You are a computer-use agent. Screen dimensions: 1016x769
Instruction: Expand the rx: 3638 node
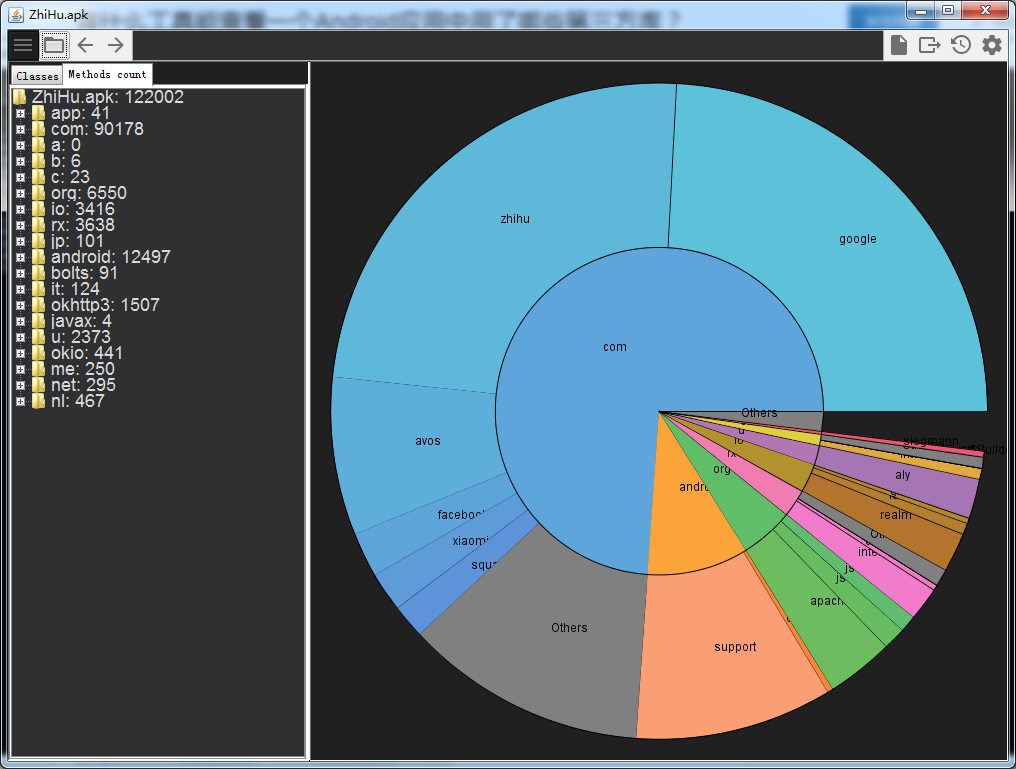tap(20, 225)
